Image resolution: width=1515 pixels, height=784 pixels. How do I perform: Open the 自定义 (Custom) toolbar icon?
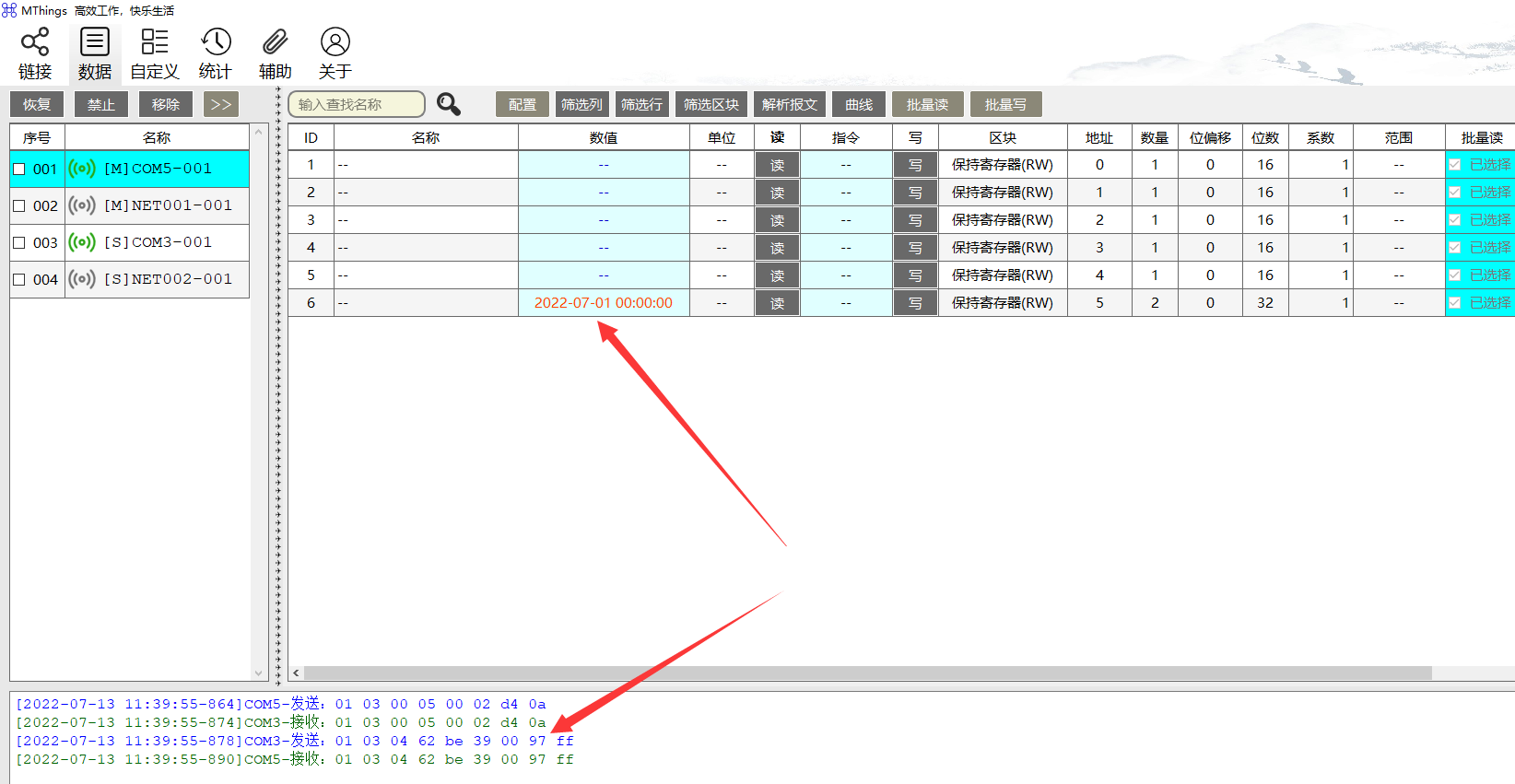coord(154,42)
